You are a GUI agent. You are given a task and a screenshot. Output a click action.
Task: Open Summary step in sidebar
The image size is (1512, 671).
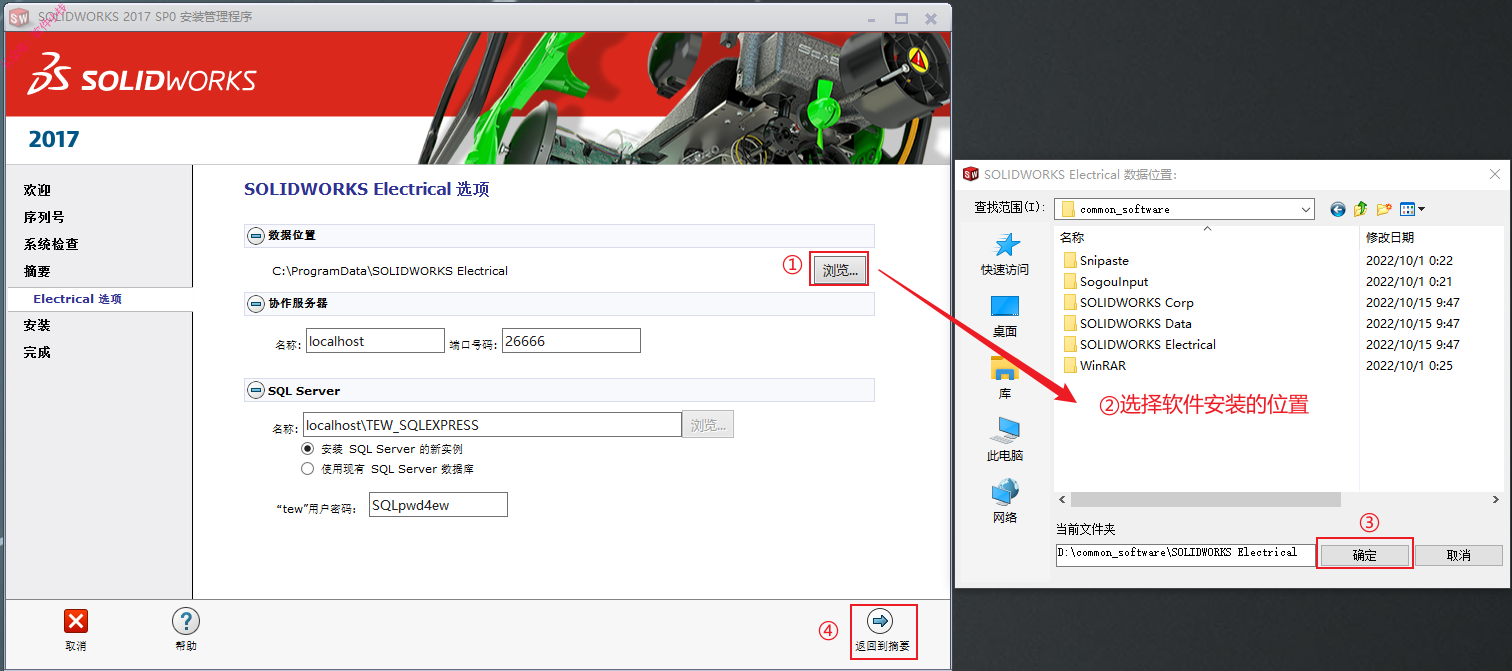point(37,271)
